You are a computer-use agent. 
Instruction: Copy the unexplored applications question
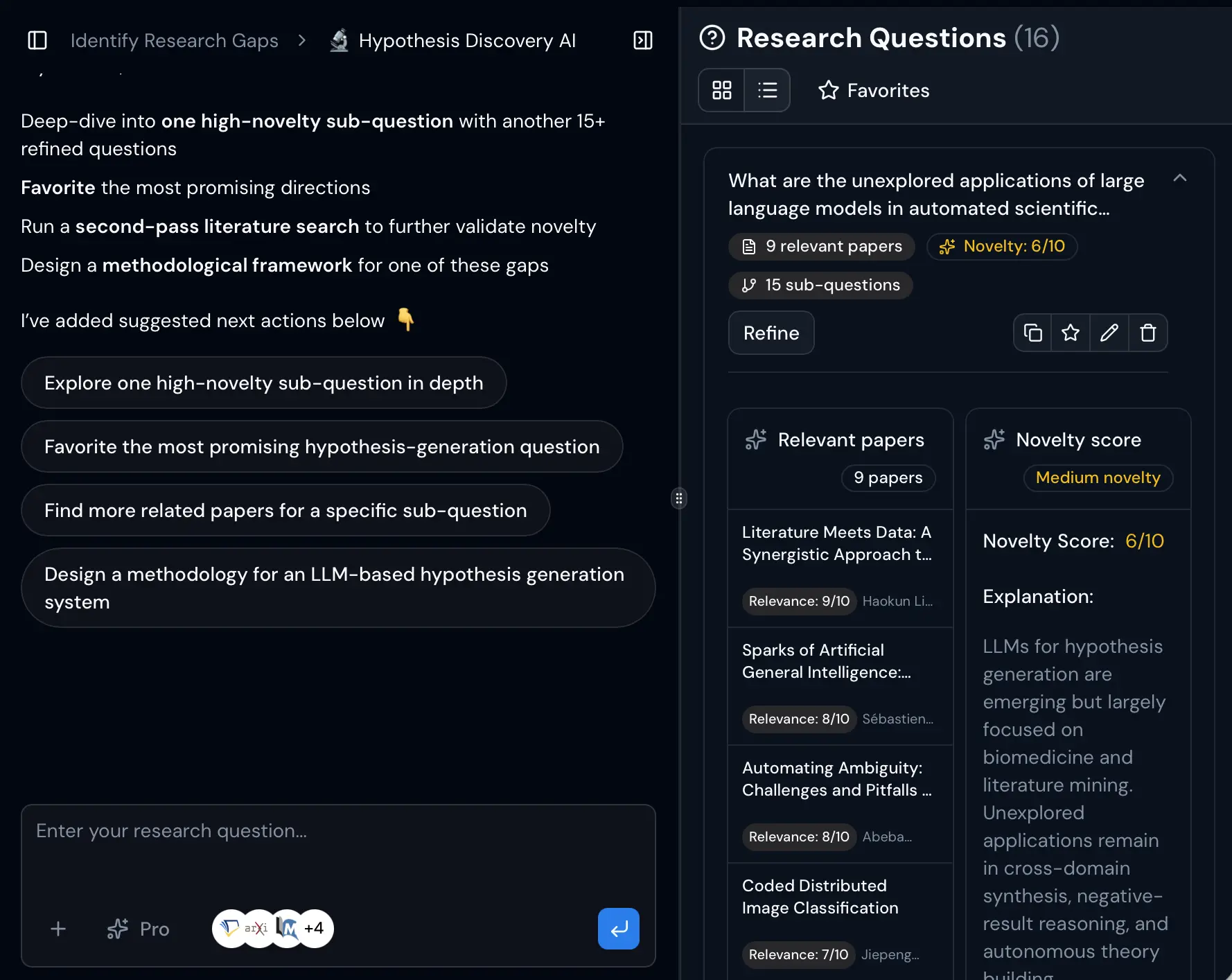click(1032, 333)
